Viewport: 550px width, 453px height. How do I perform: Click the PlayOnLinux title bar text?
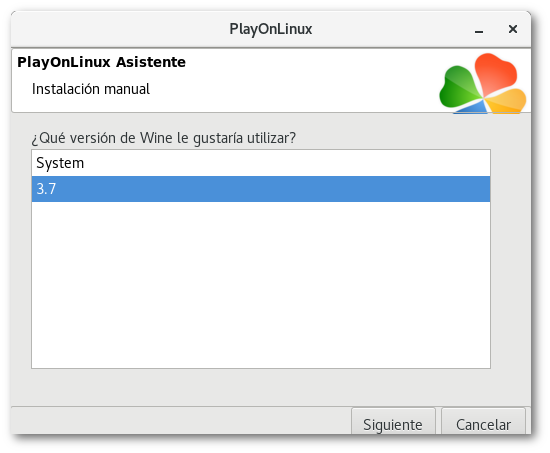(270, 29)
